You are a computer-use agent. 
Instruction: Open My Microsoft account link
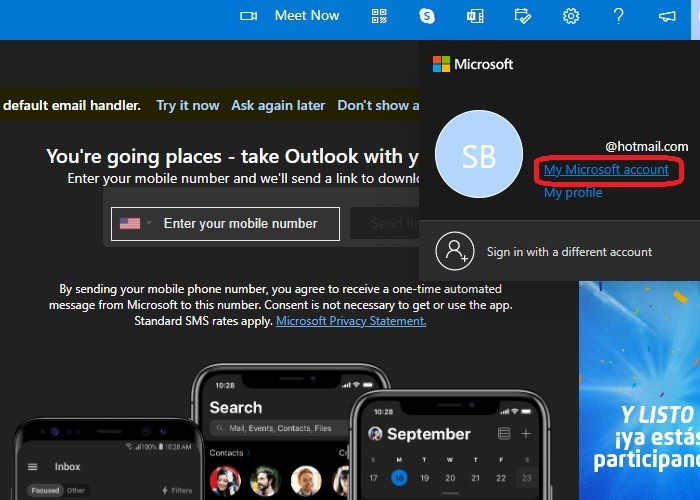coord(606,170)
